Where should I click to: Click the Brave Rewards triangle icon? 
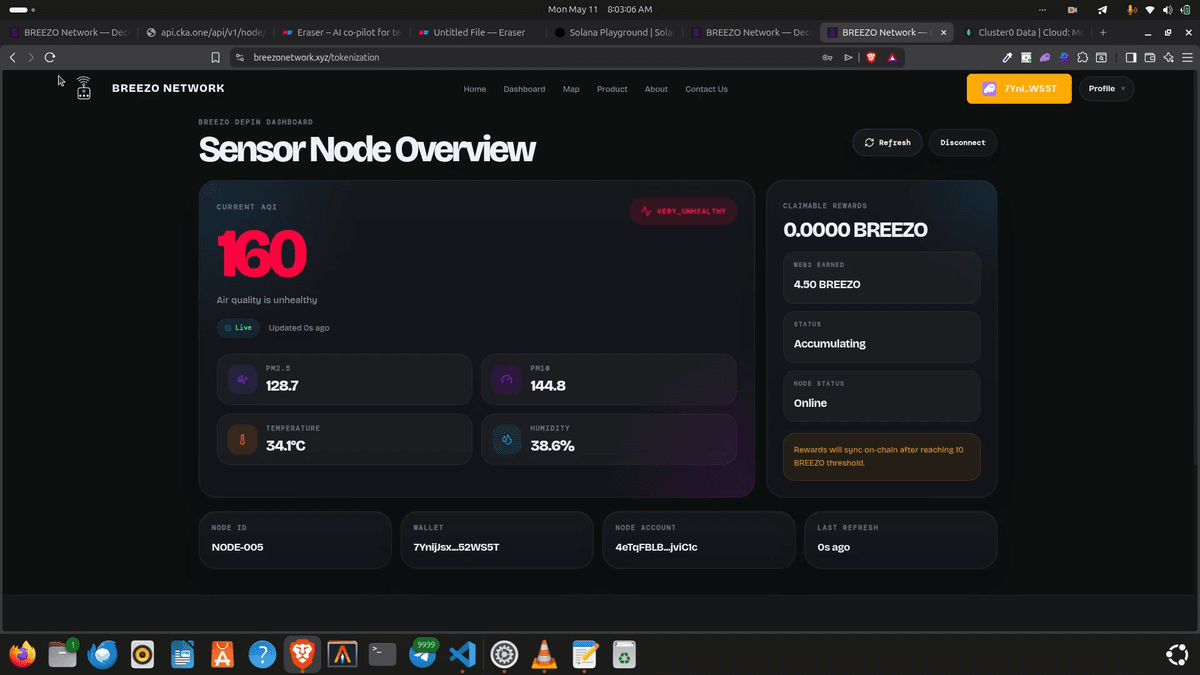click(x=892, y=58)
